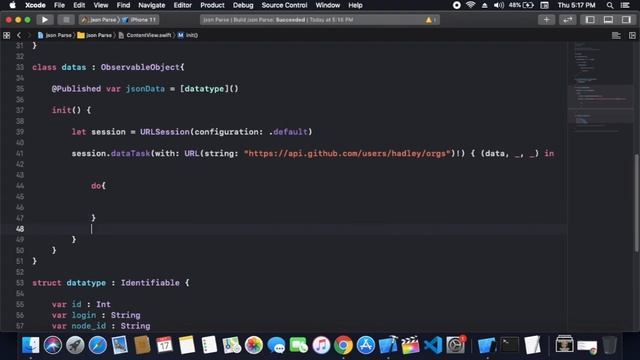The width and height of the screenshot is (640, 360).
Task: Open the Apple menu
Action: click(13, 5)
